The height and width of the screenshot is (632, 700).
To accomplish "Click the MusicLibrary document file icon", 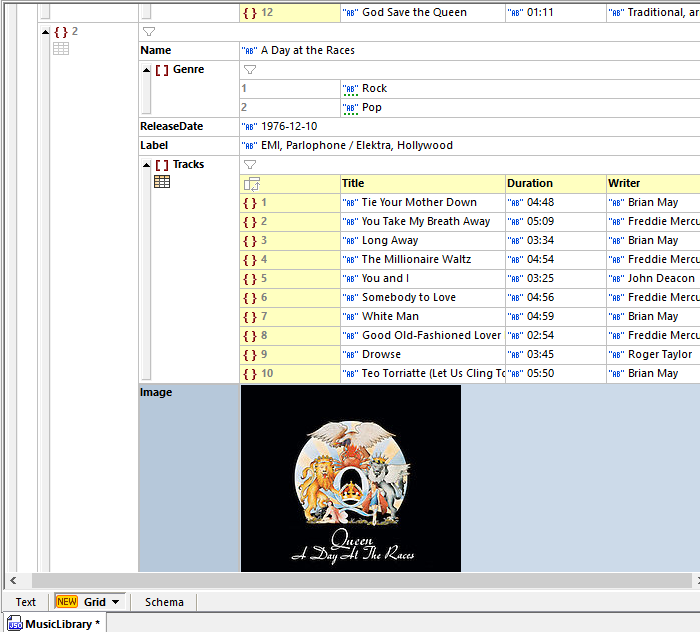I will pyautogui.click(x=15, y=624).
